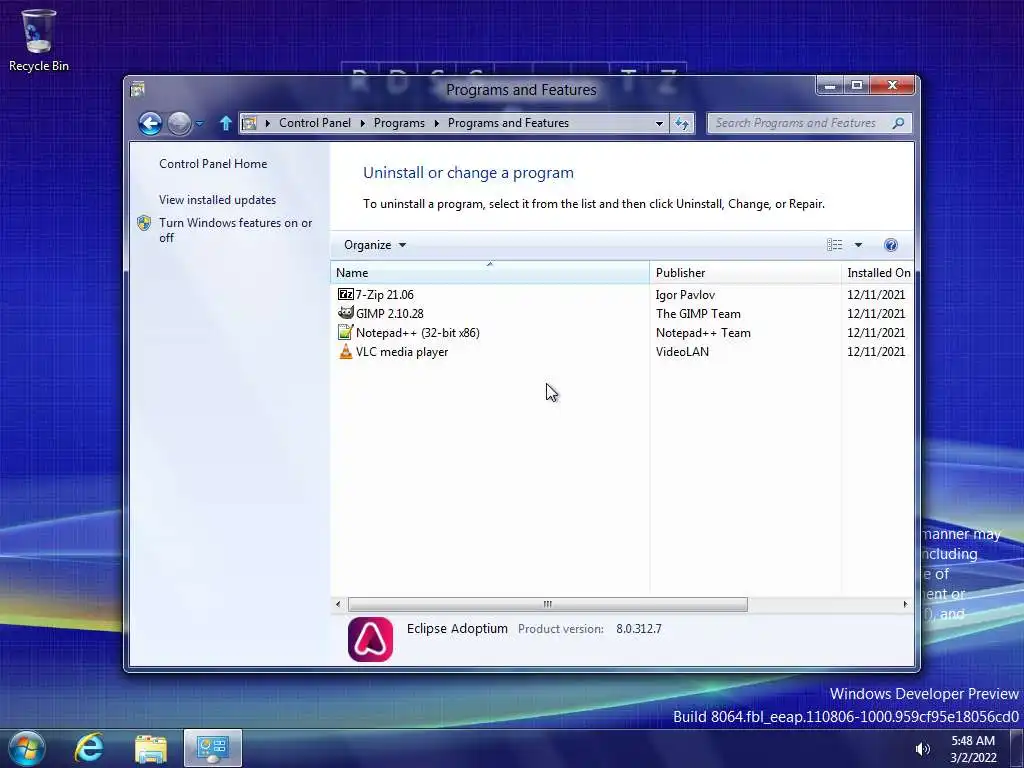Minimize the Programs and Features window
This screenshot has width=1024, height=768.
829,86
